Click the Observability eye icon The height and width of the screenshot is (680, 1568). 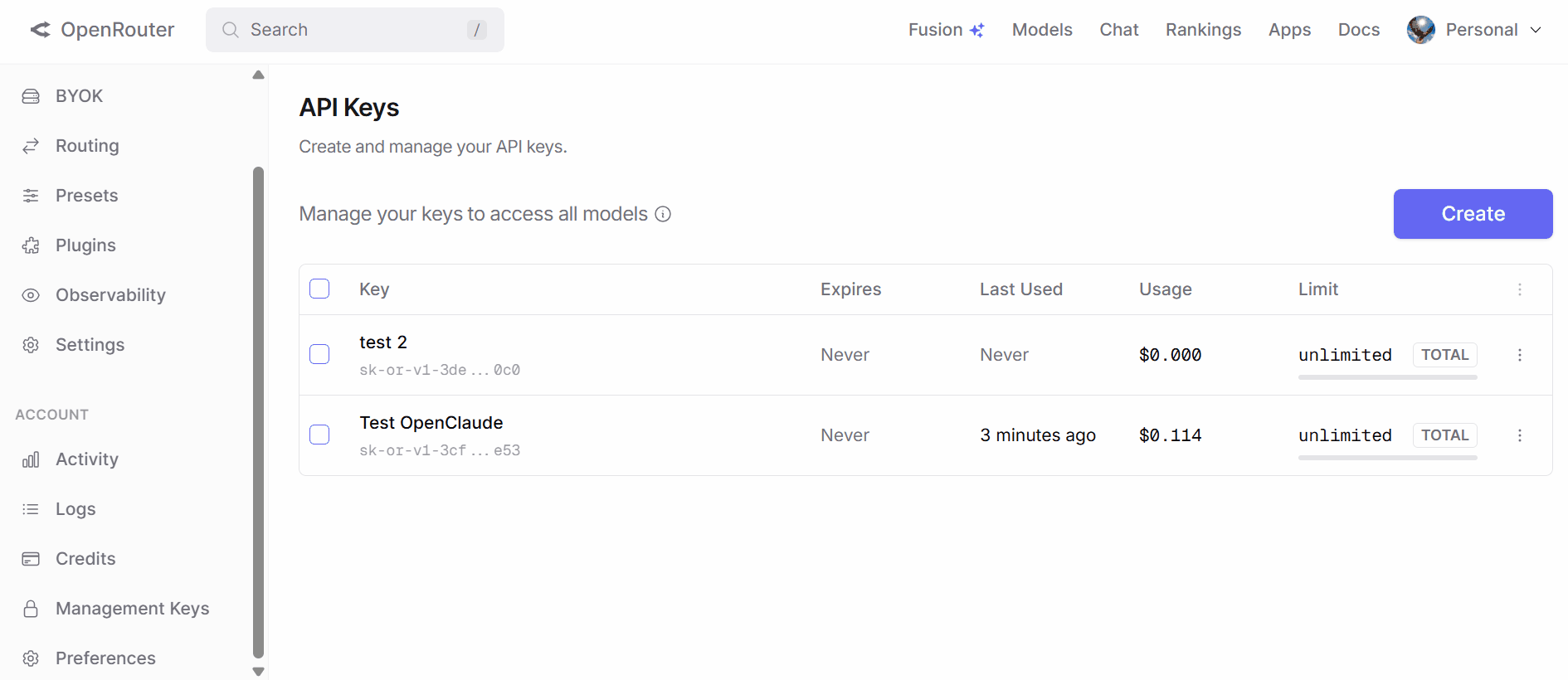click(x=31, y=295)
